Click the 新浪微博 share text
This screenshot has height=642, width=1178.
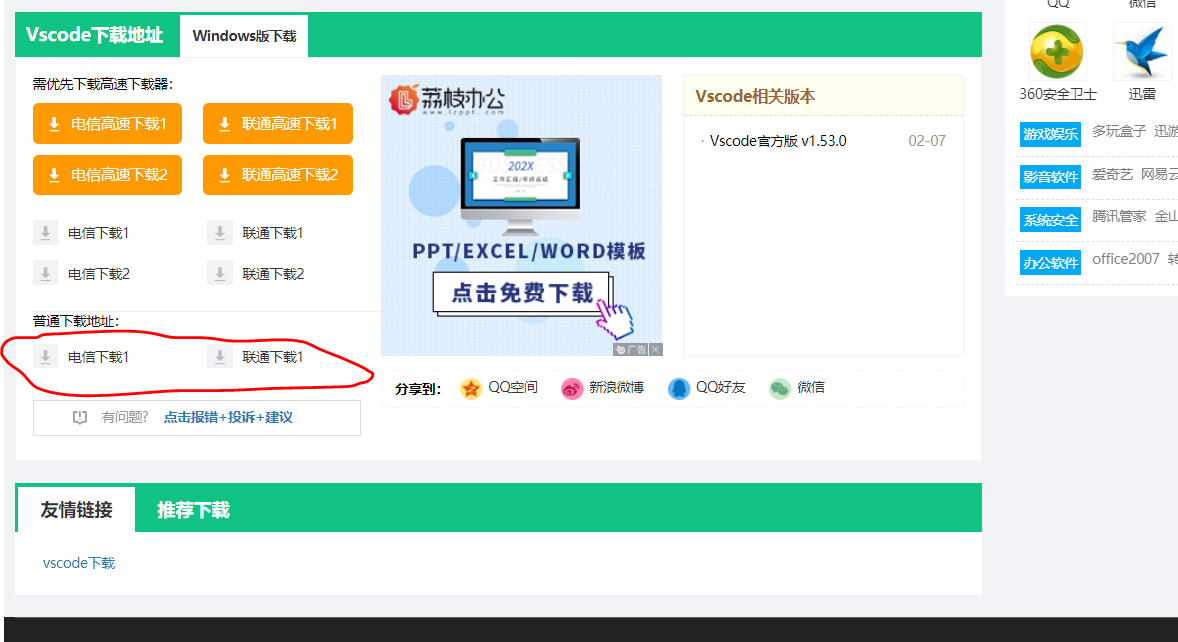tap(616, 387)
